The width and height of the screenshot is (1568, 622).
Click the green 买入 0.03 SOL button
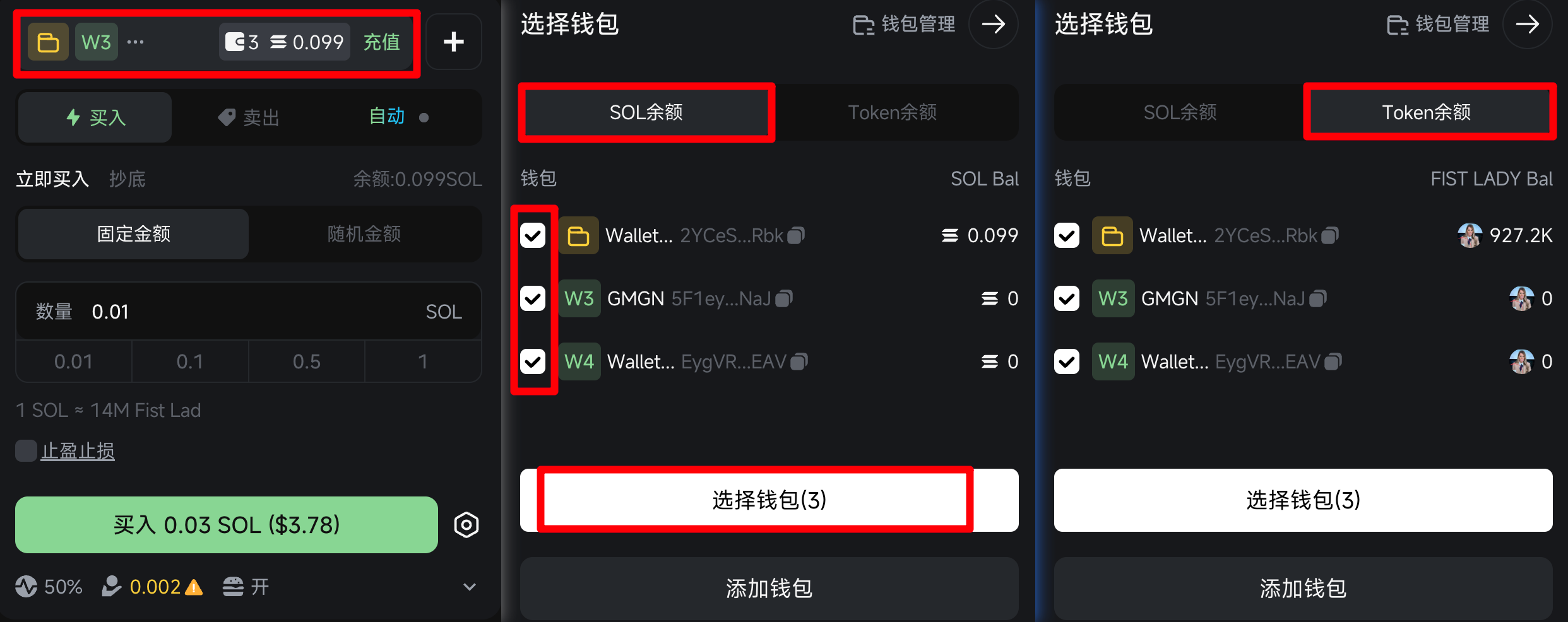[227, 525]
